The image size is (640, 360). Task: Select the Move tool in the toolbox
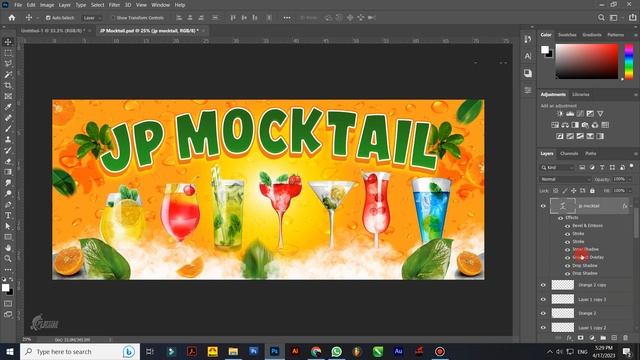(x=8, y=42)
